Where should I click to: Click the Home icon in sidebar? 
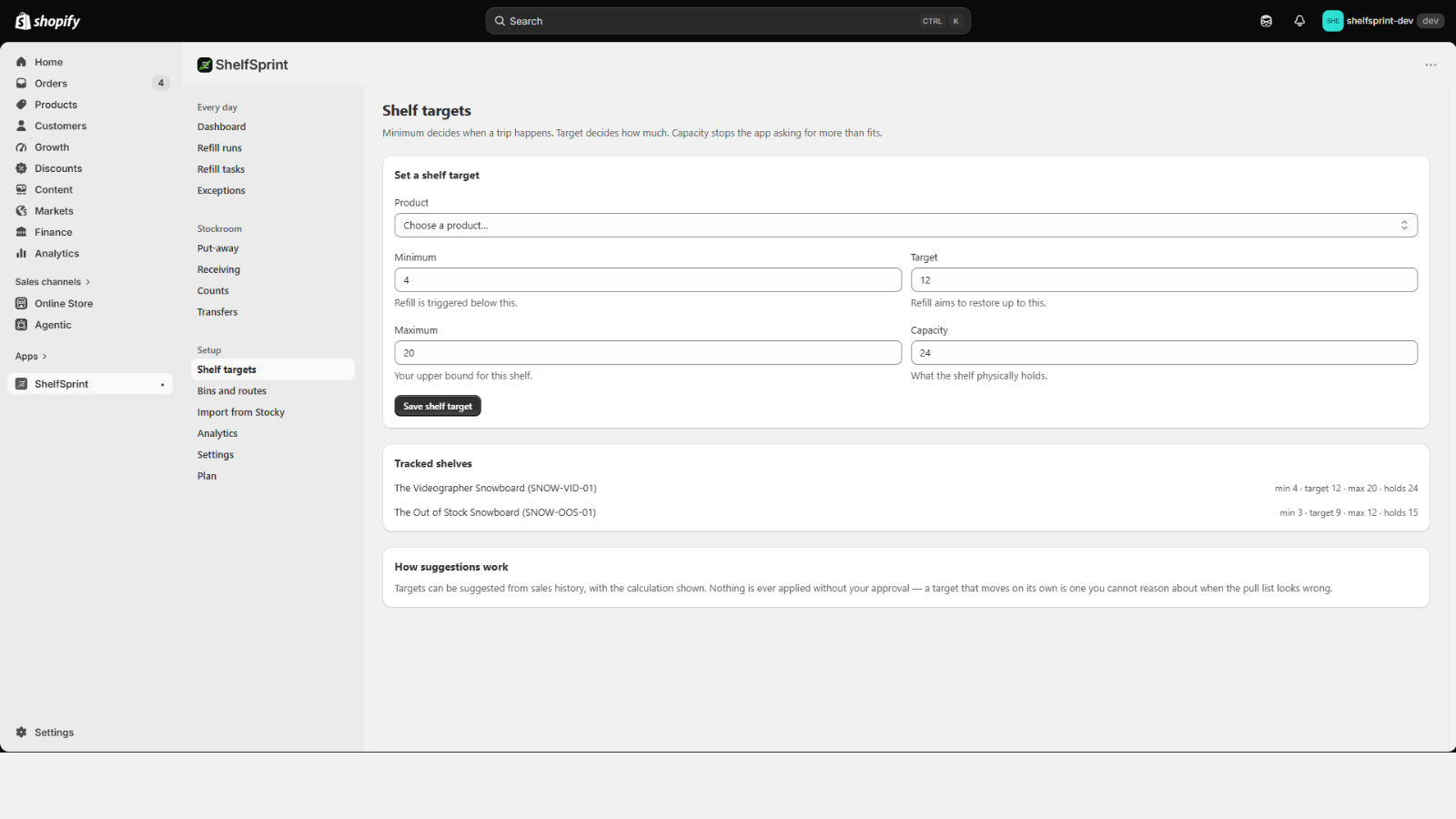[x=21, y=62]
